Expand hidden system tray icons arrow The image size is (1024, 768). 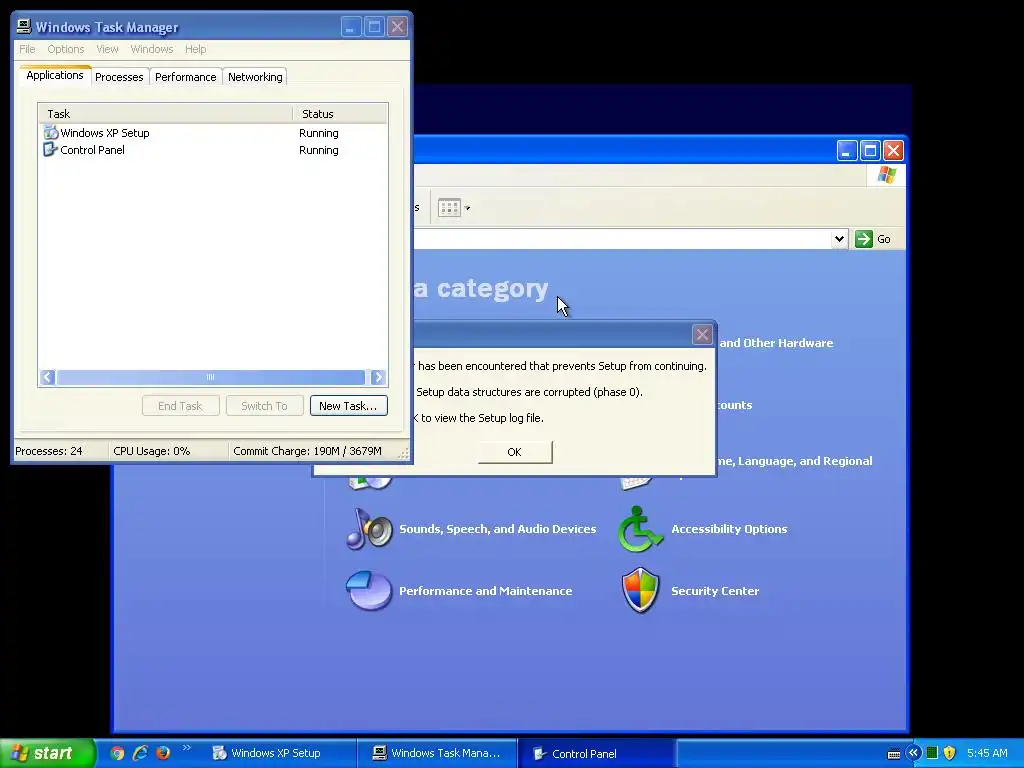[x=913, y=753]
